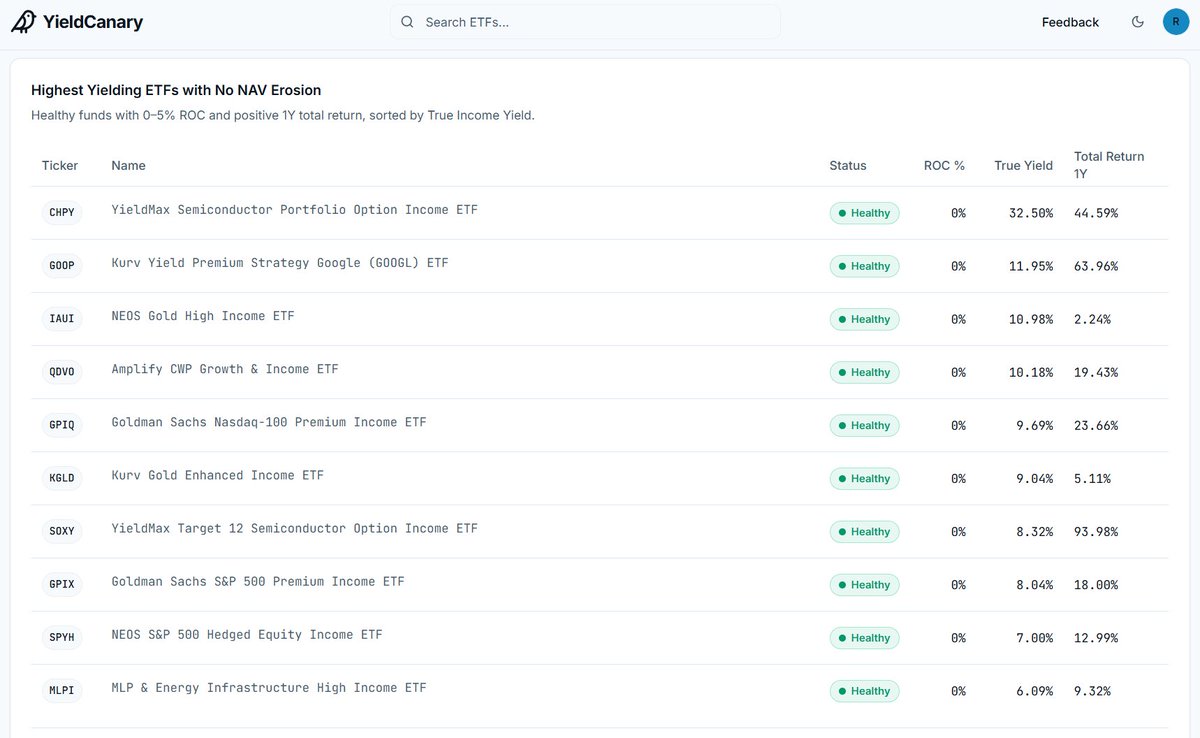Click the YieldCanary bird logo icon
1200x738 pixels.
point(23,22)
